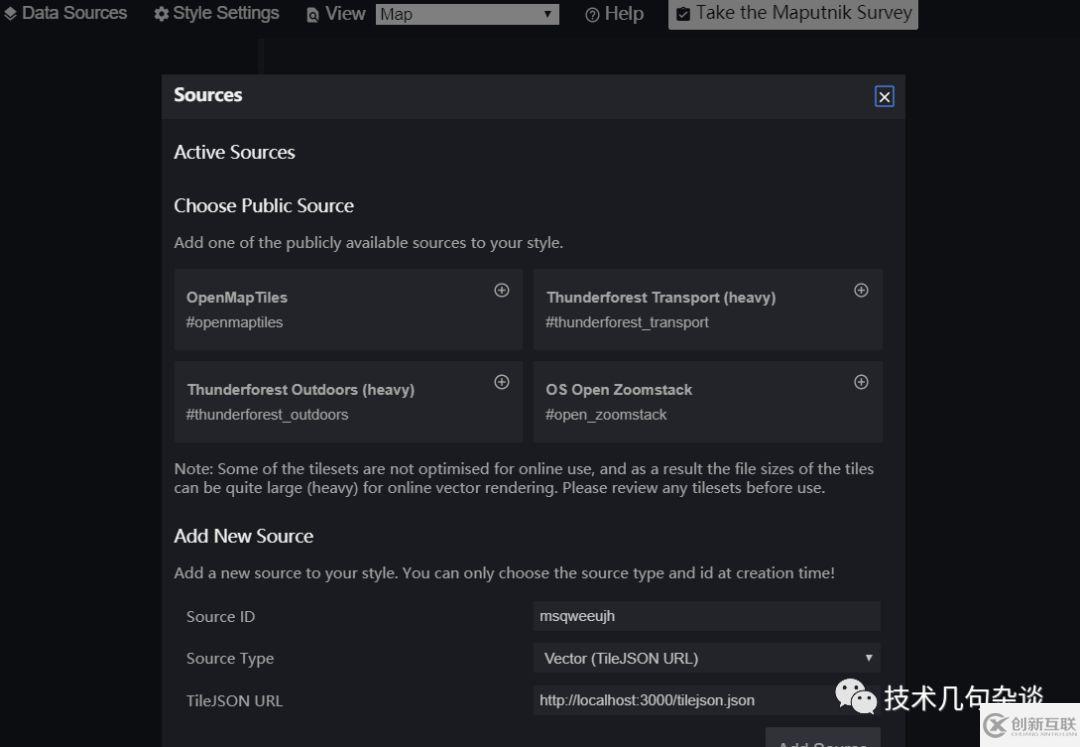Close the Sources dialog

pos(884,96)
